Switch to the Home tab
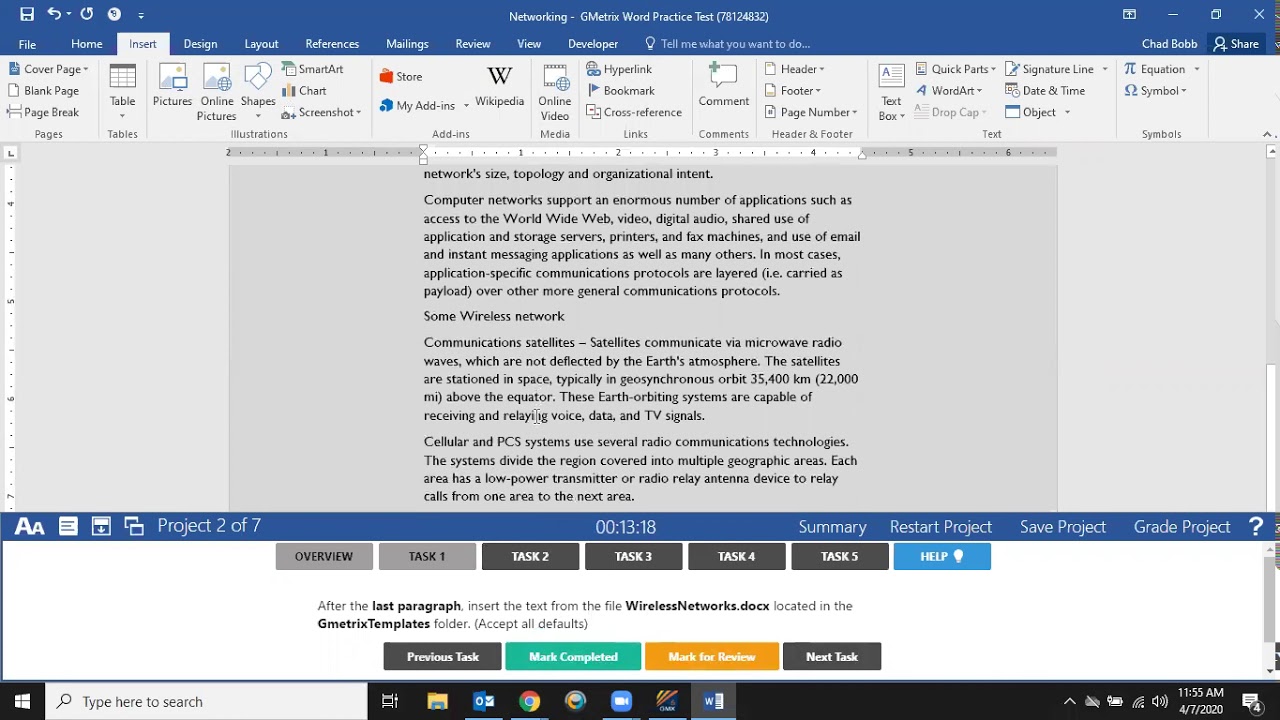 (86, 44)
